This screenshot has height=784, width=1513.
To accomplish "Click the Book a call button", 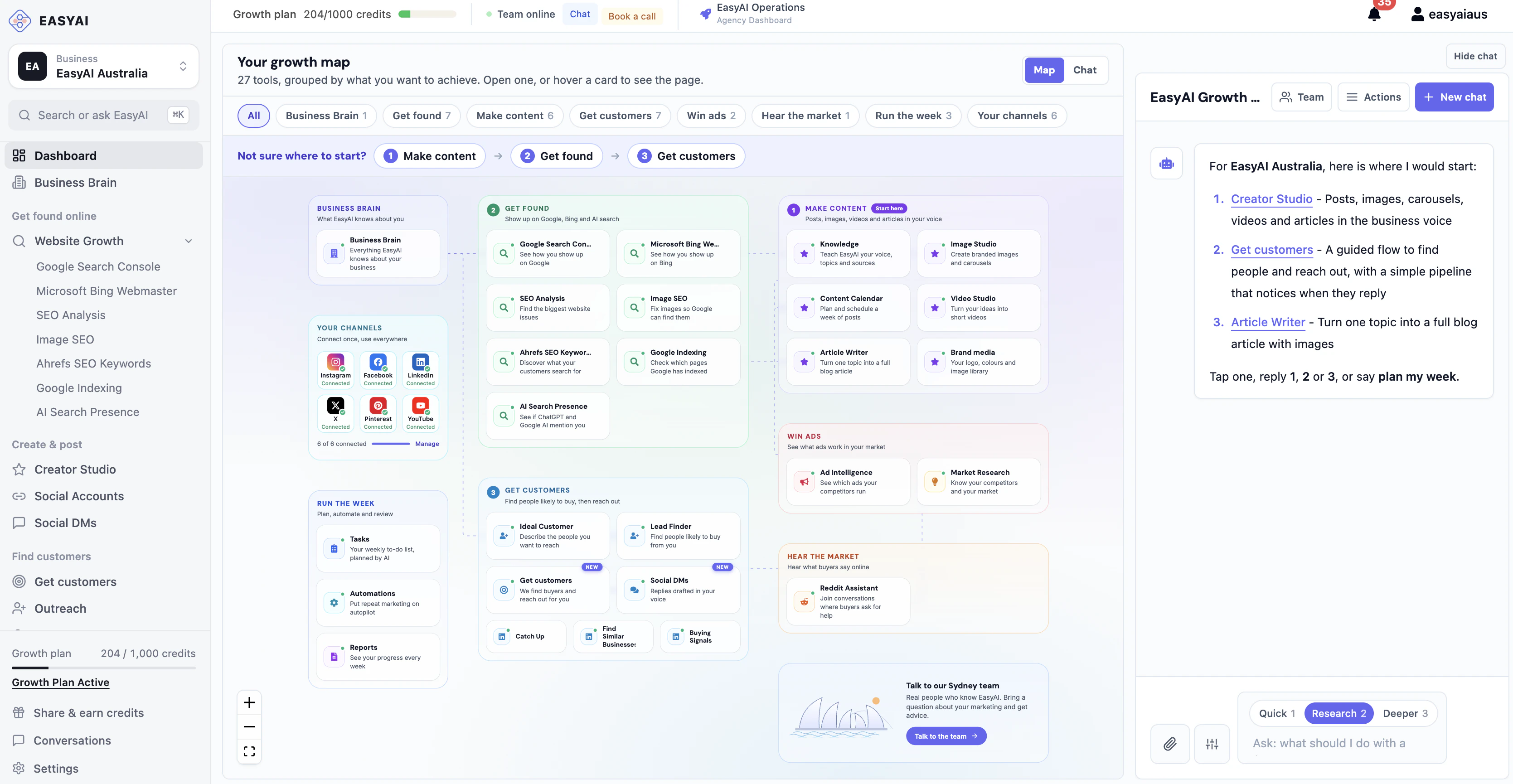I will coord(631,16).
